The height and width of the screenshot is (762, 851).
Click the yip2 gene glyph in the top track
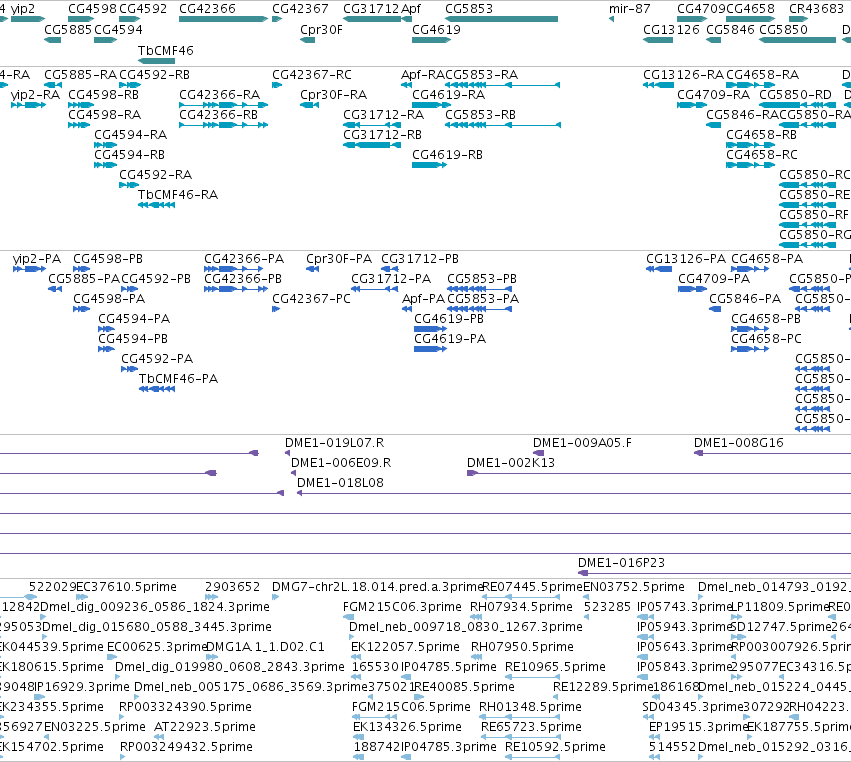[x=28, y=19]
